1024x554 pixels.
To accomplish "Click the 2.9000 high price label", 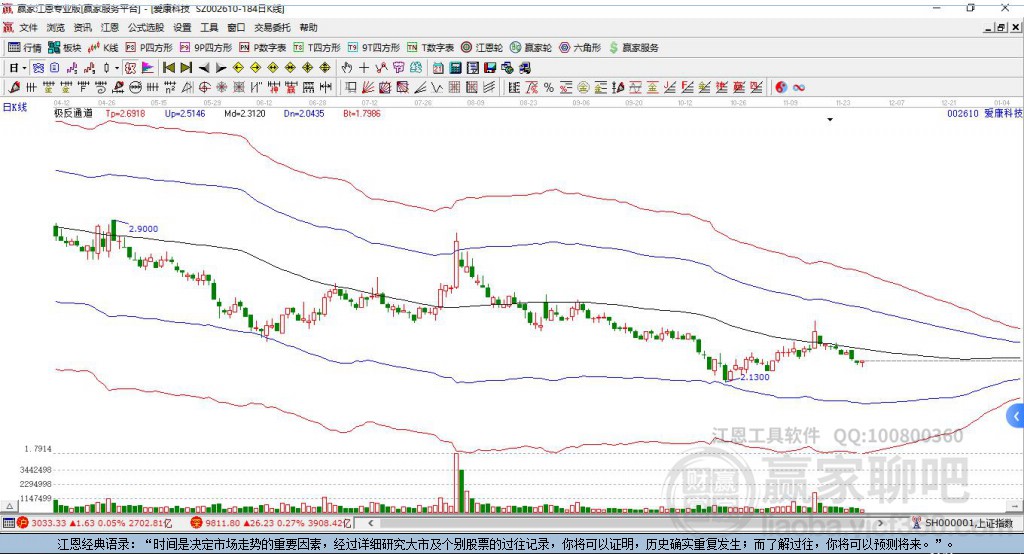I will pyautogui.click(x=143, y=229).
